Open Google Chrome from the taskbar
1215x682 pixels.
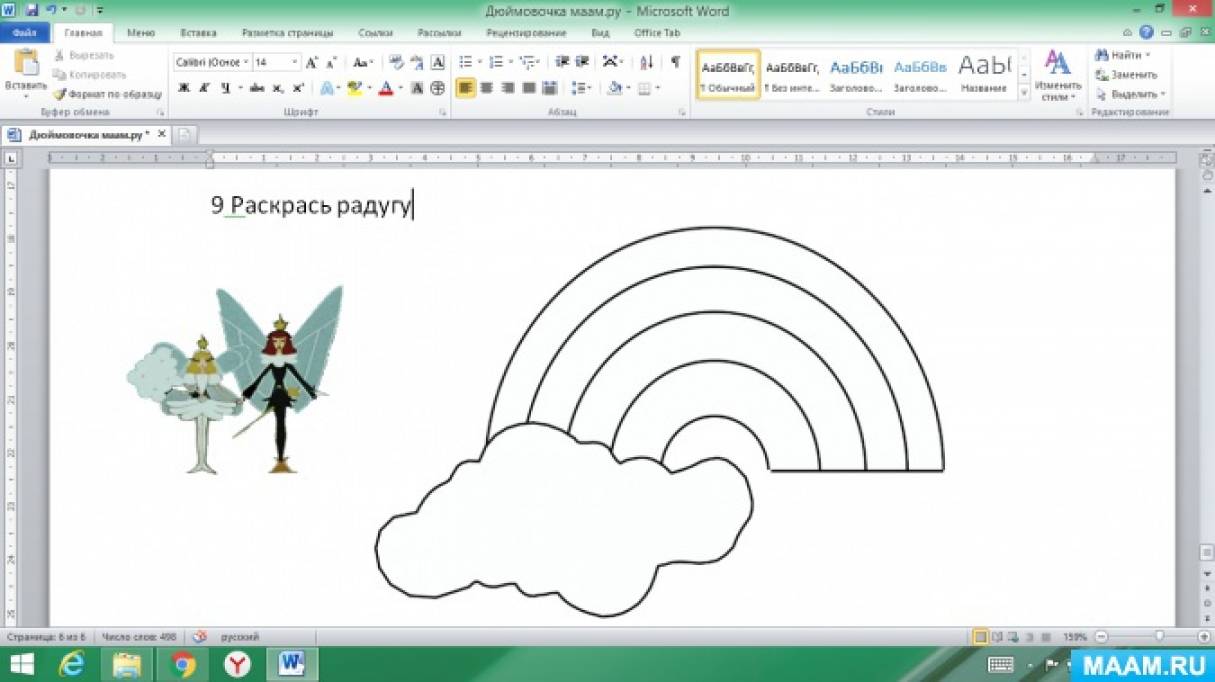click(182, 664)
